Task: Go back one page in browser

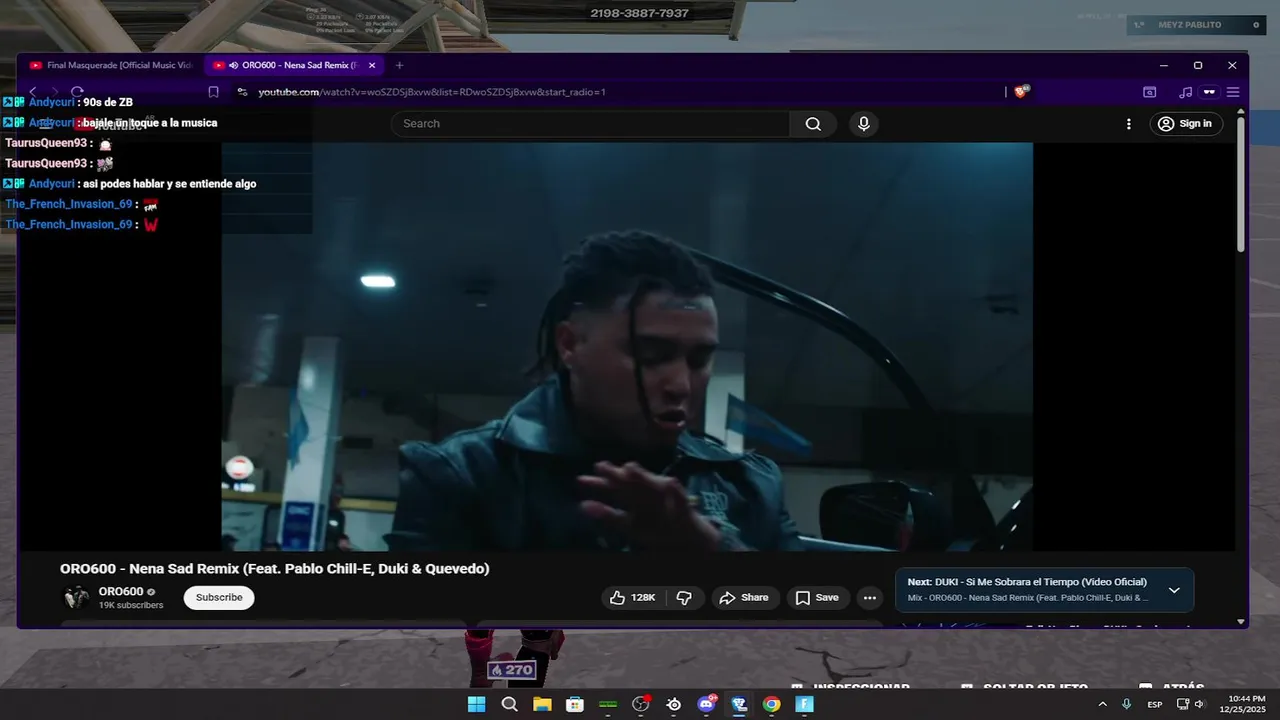Action: (x=32, y=92)
